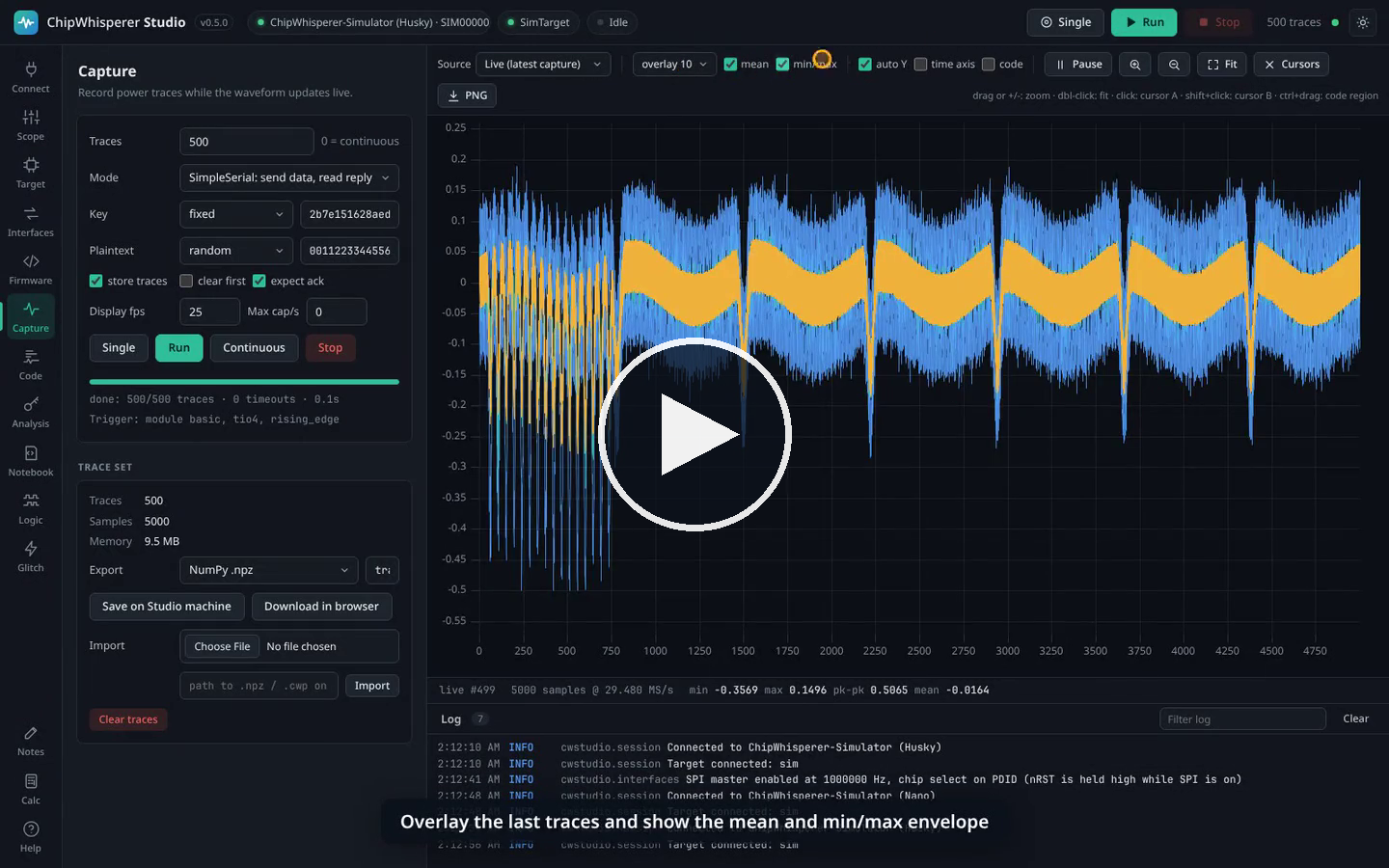The height and width of the screenshot is (868, 1389).
Task: Click the capture progress bar
Action: tap(244, 382)
